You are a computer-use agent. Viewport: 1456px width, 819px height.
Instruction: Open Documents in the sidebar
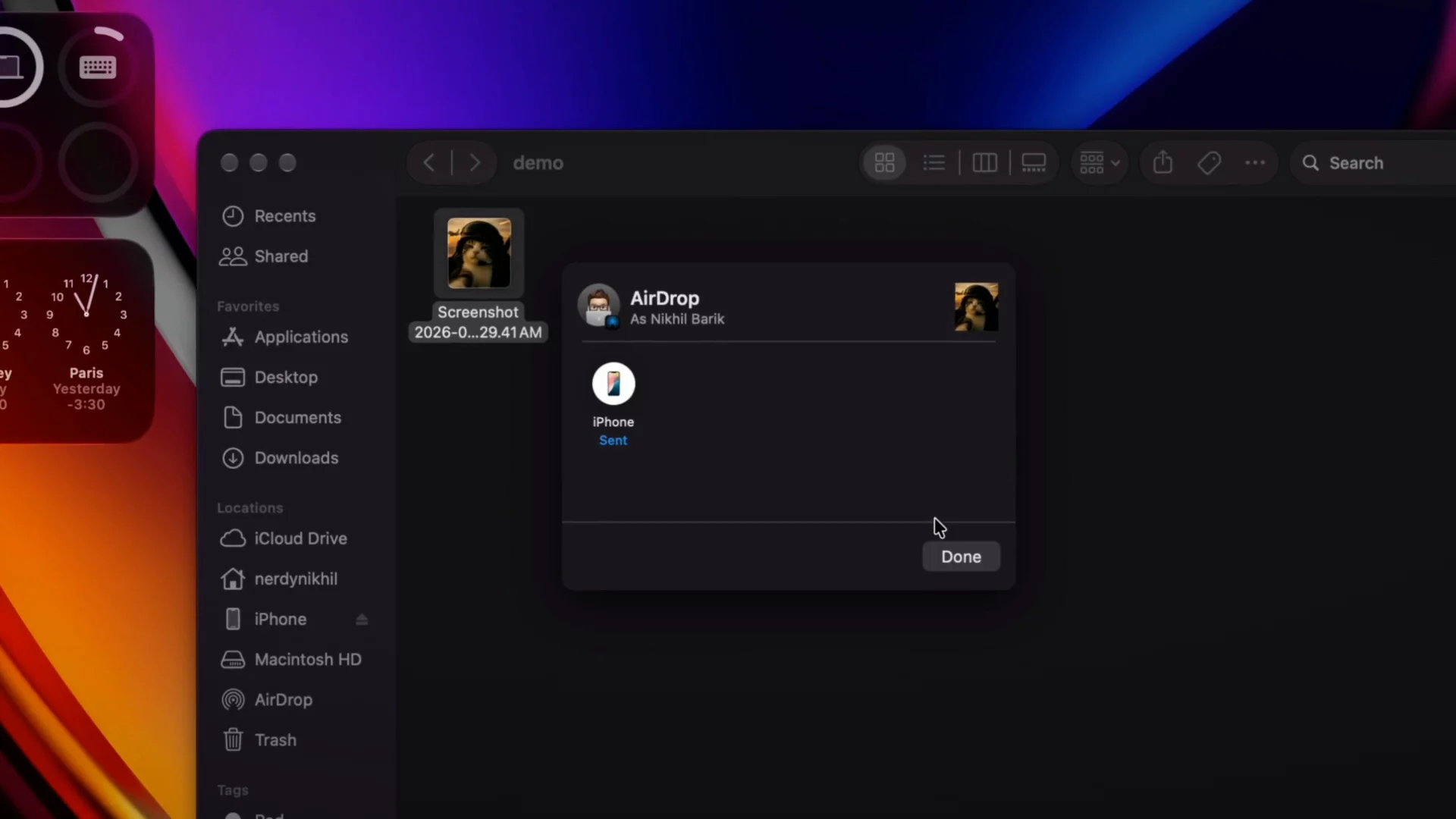[x=297, y=417]
